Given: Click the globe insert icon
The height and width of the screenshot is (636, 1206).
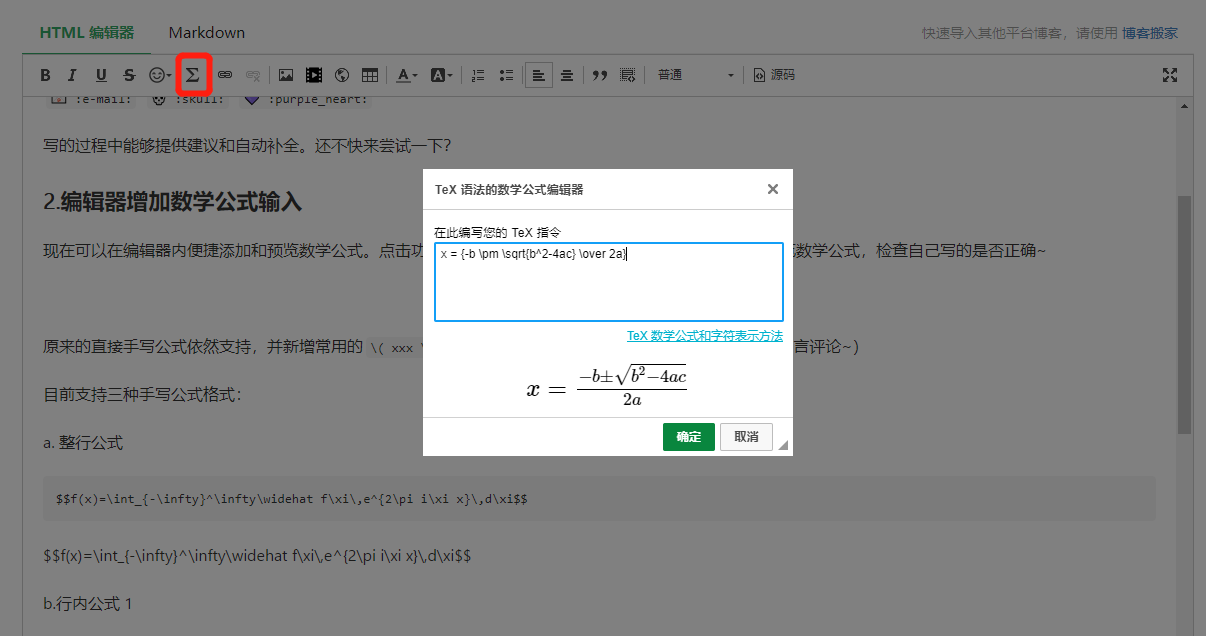Looking at the screenshot, I should pos(341,74).
